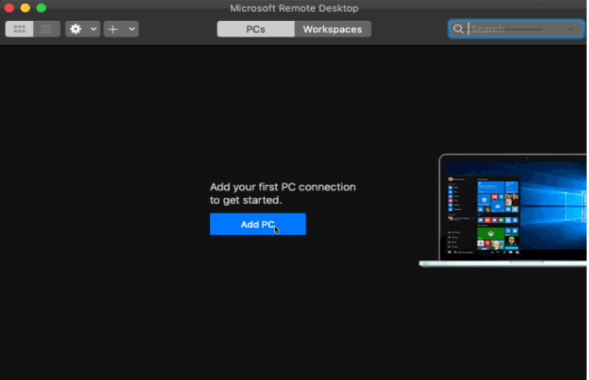Expand the chevron beside the plus icon
The width and height of the screenshot is (589, 380).
pyautogui.click(x=131, y=29)
